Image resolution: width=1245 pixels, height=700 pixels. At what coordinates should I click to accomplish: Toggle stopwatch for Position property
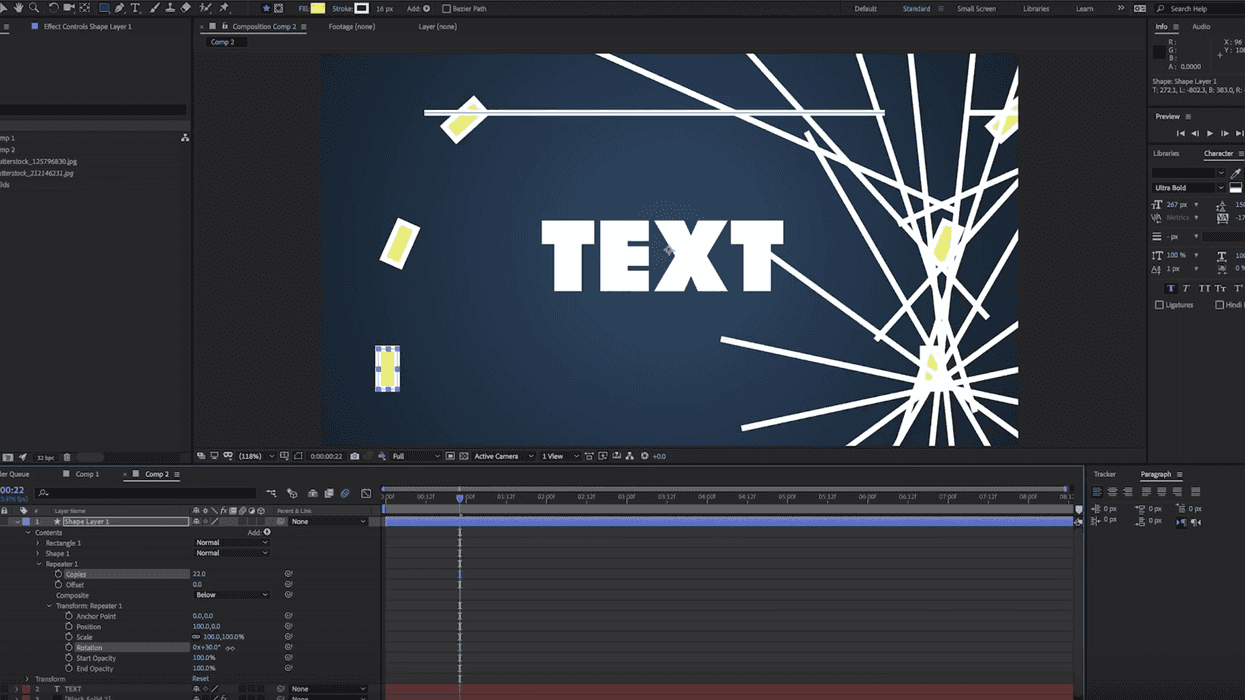click(x=68, y=627)
